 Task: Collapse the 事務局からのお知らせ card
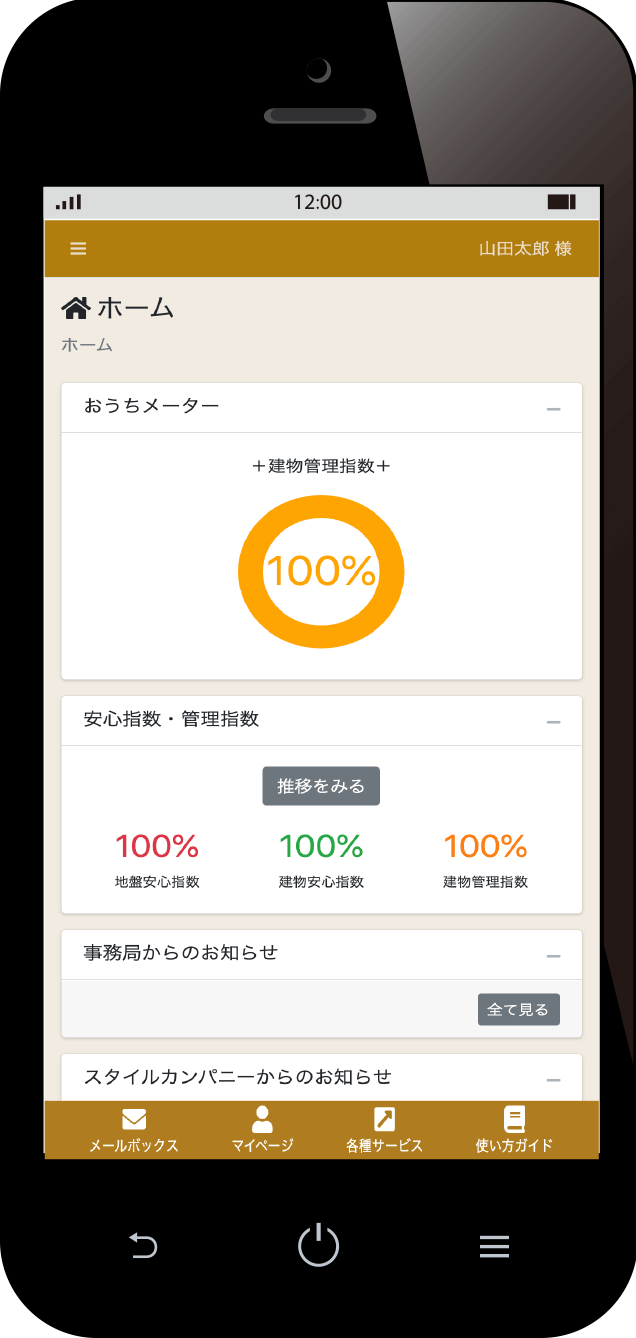click(x=553, y=957)
